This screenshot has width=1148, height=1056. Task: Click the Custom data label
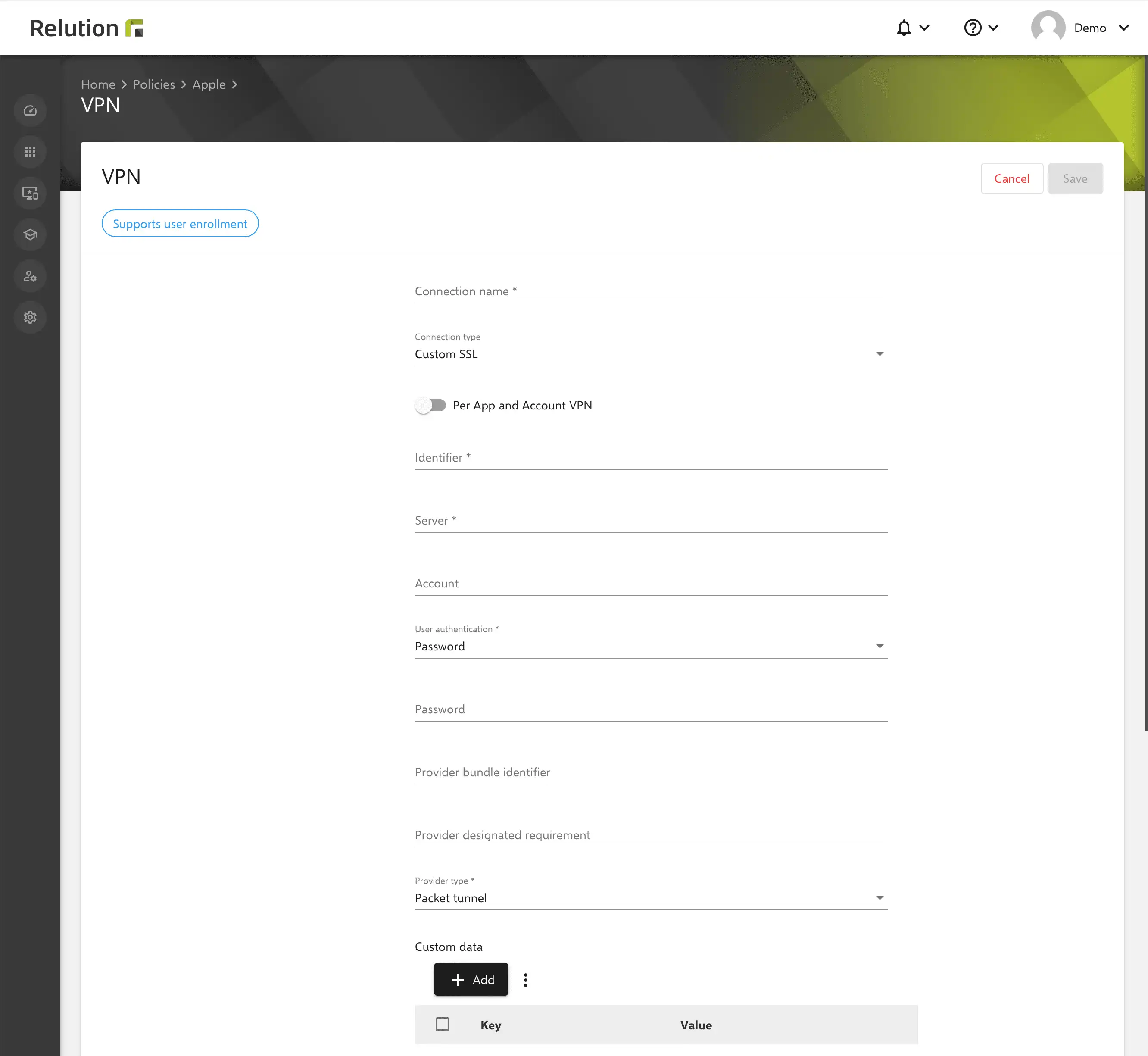(449, 947)
